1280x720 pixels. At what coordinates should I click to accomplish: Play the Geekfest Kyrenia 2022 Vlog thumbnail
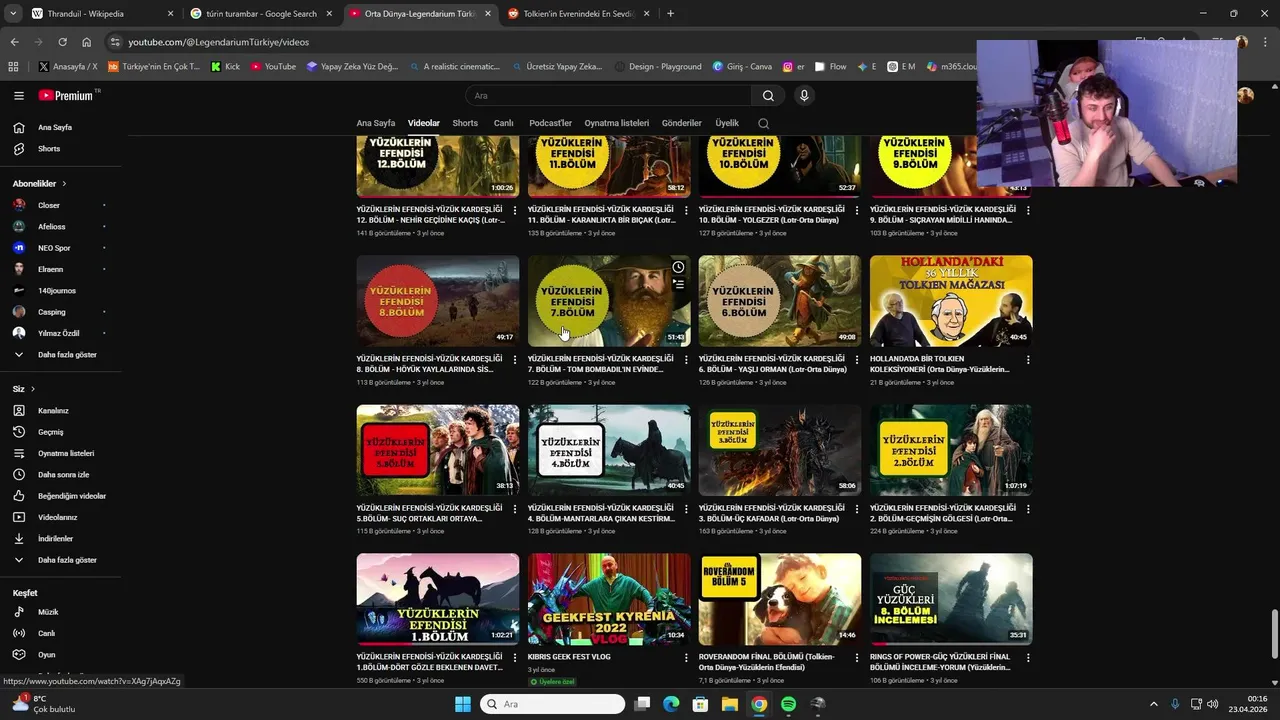tap(609, 599)
